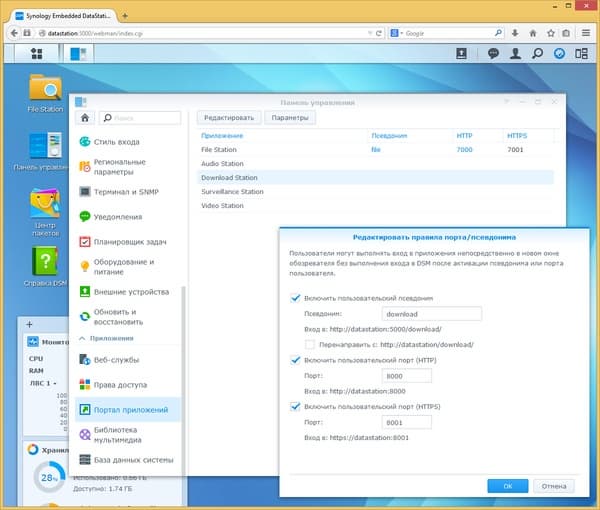
Task: Open Стиль входа settings
Action: tap(128, 142)
